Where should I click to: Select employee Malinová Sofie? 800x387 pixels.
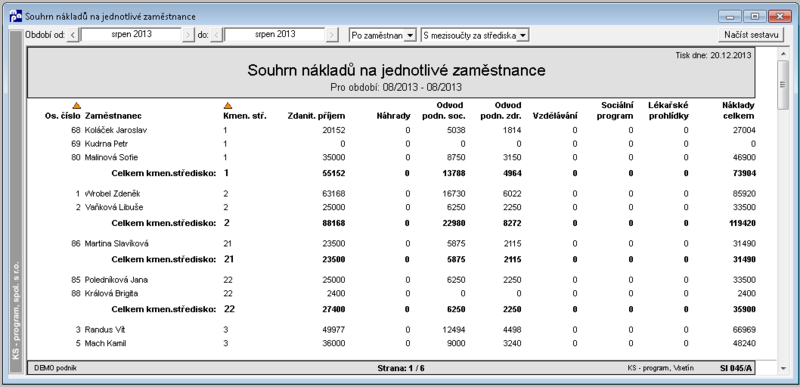coord(111,158)
